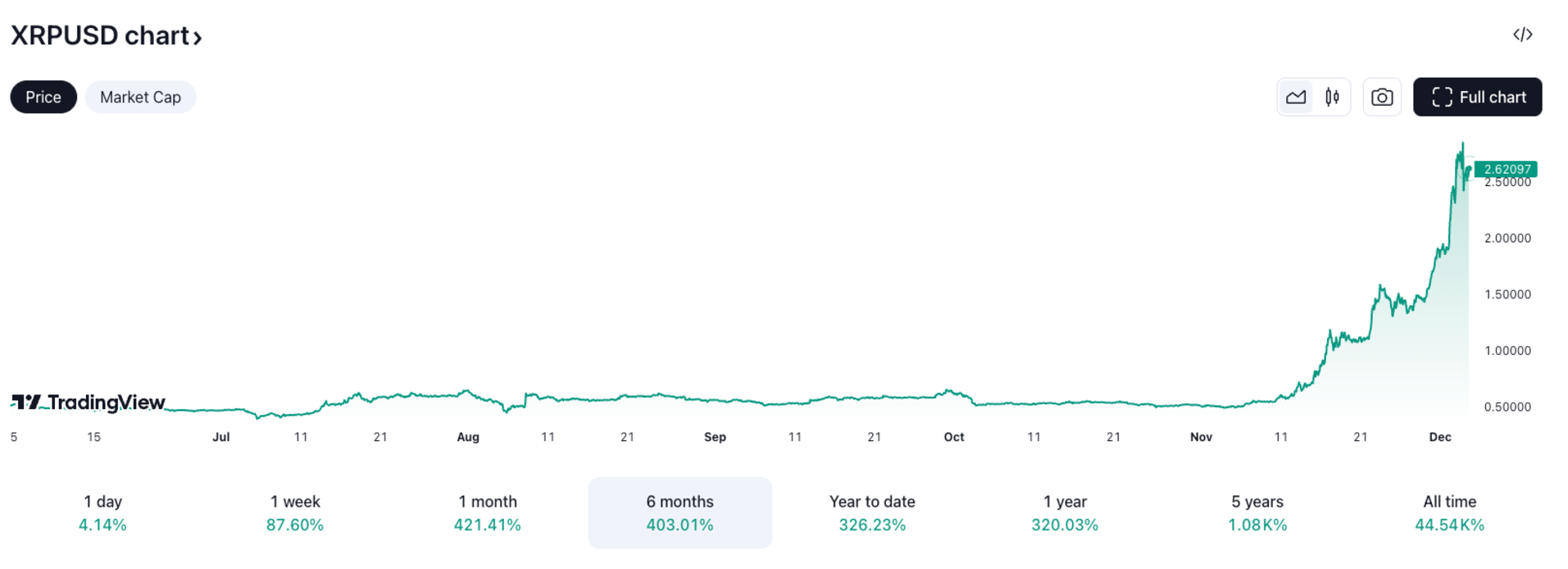Select the 1 month range
Image resolution: width=1568 pixels, height=569 pixels.
[488, 512]
